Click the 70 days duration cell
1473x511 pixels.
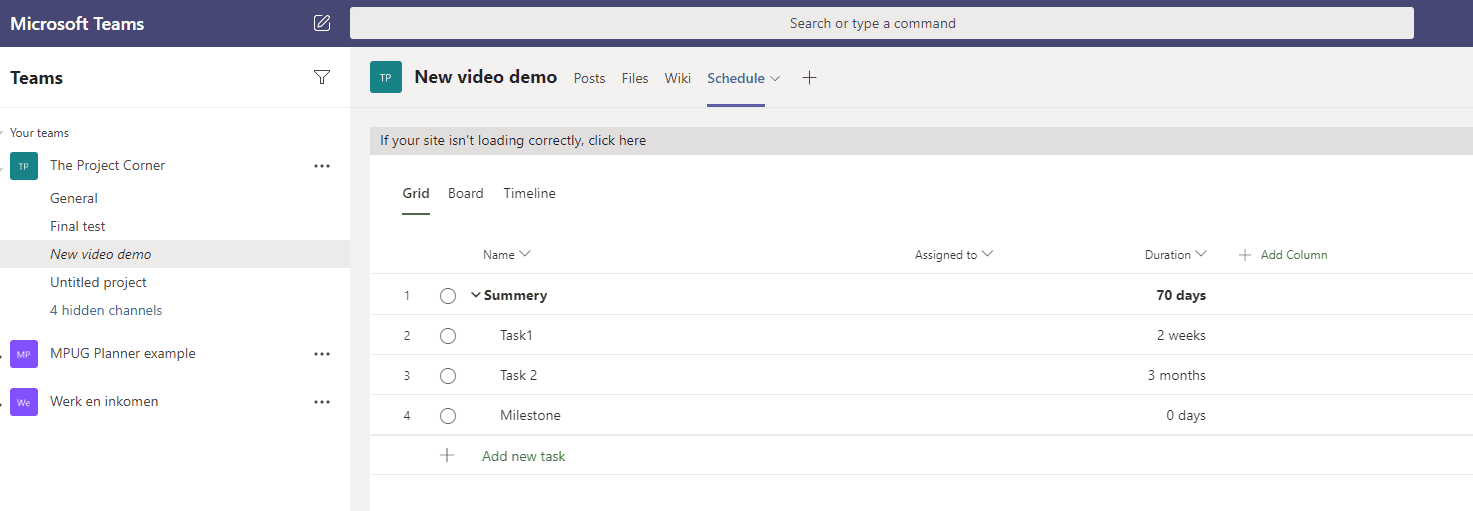coord(1181,295)
